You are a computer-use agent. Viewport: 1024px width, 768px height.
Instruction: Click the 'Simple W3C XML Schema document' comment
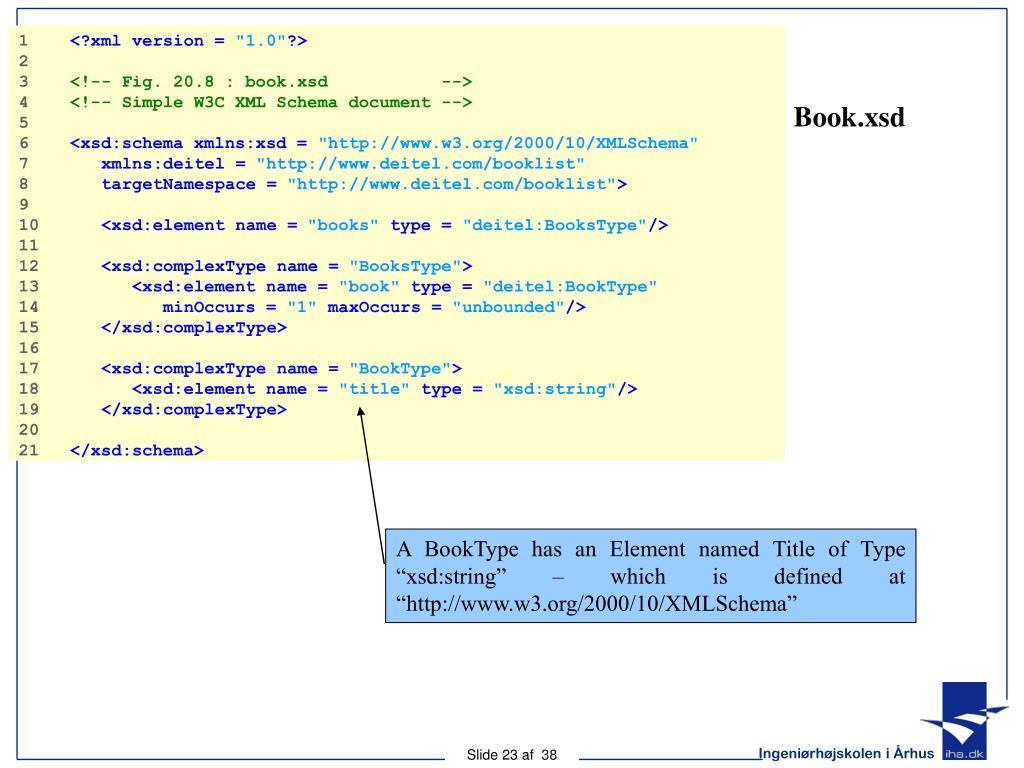coord(270,103)
